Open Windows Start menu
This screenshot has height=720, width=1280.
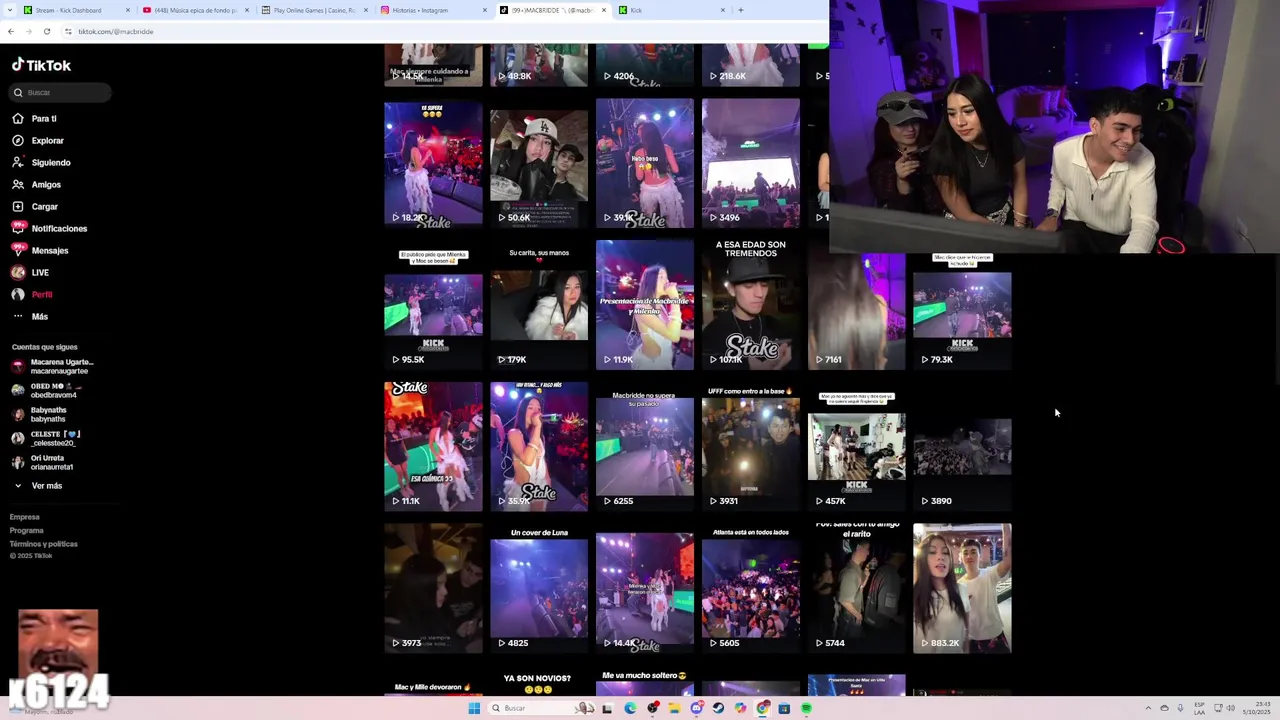(474, 708)
